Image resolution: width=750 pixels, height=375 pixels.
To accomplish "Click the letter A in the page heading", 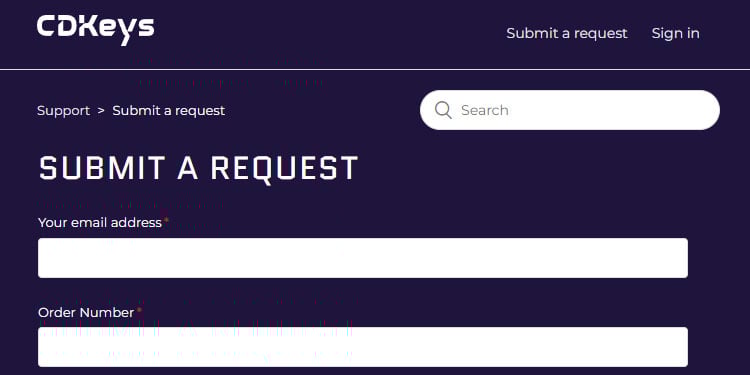I will pos(188,168).
